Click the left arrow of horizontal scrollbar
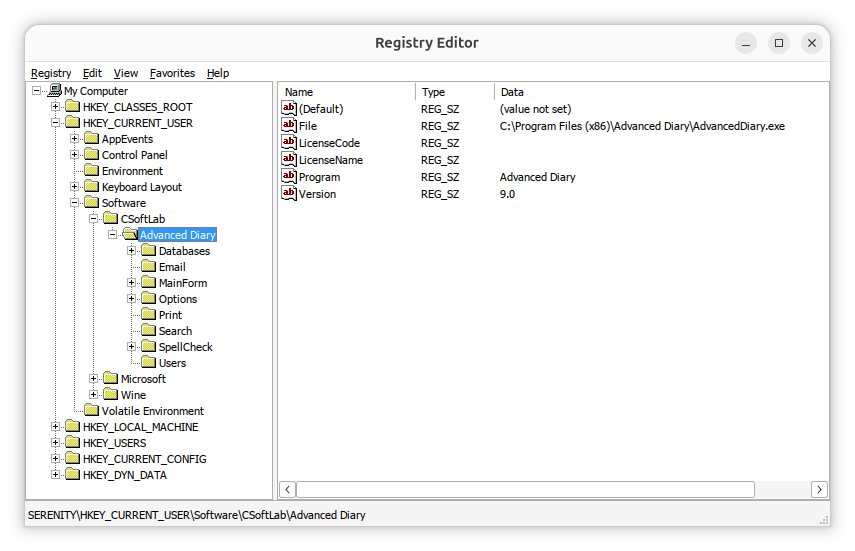Image resolution: width=855 pixels, height=551 pixels. [x=288, y=489]
